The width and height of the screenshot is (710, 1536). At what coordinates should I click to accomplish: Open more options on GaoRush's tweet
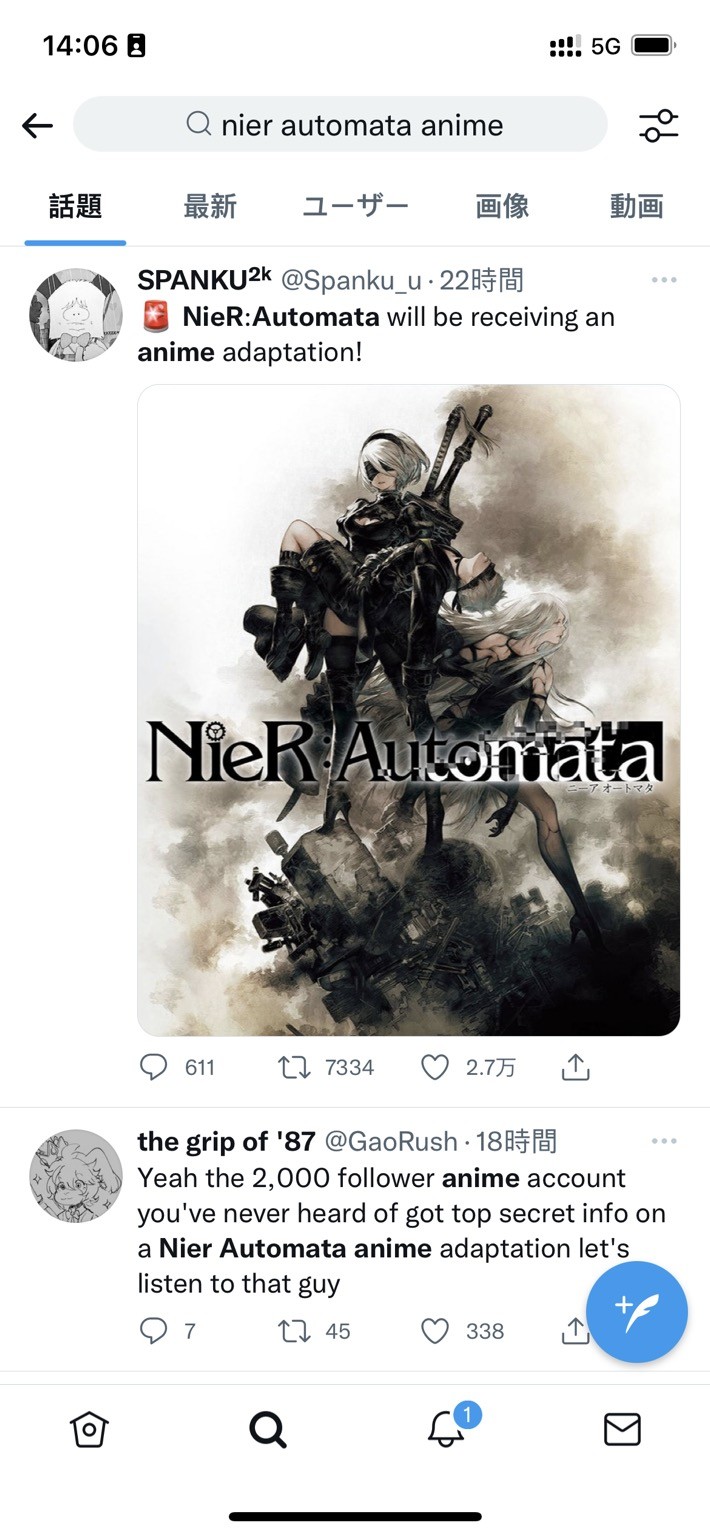point(664,1141)
